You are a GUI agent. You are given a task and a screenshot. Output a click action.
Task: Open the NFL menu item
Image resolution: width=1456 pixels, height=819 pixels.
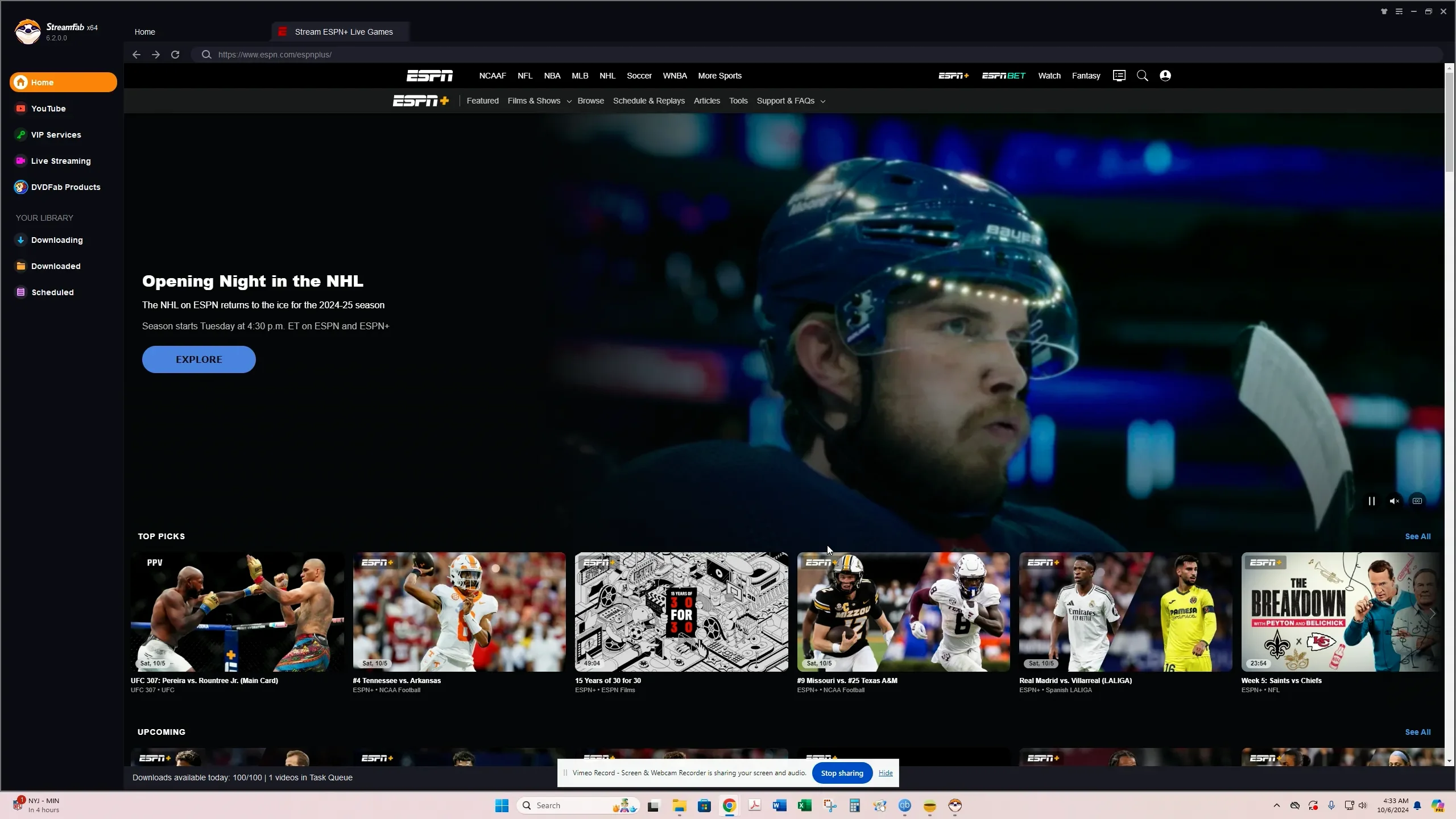coord(525,76)
